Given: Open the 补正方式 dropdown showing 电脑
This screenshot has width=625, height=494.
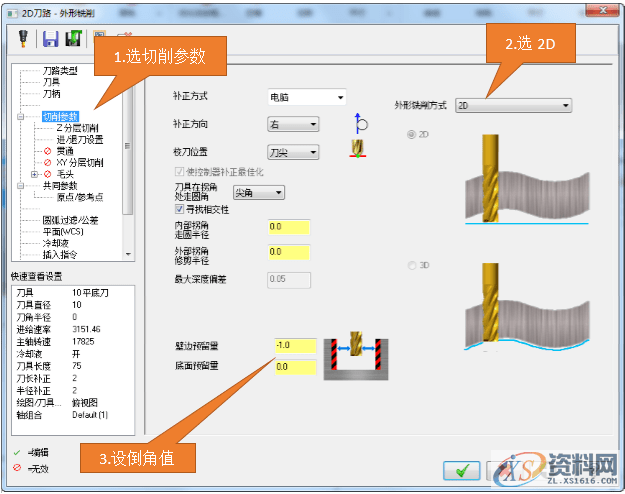Looking at the screenshot, I should [306, 97].
